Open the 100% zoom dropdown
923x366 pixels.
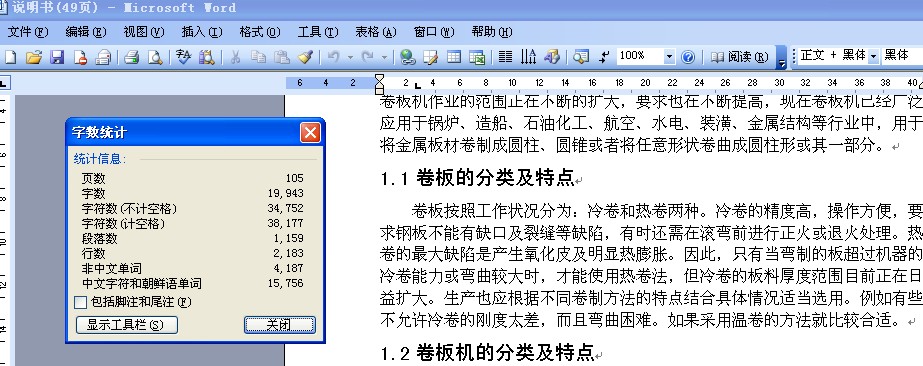[x=669, y=57]
